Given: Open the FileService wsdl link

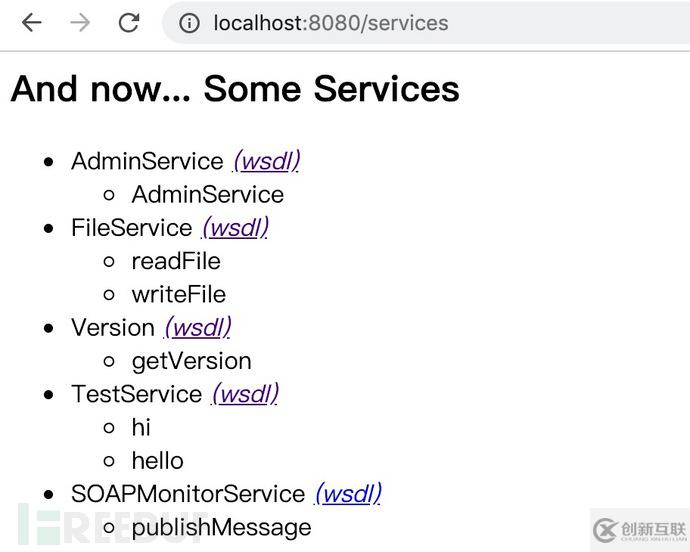Looking at the screenshot, I should 235,228.
